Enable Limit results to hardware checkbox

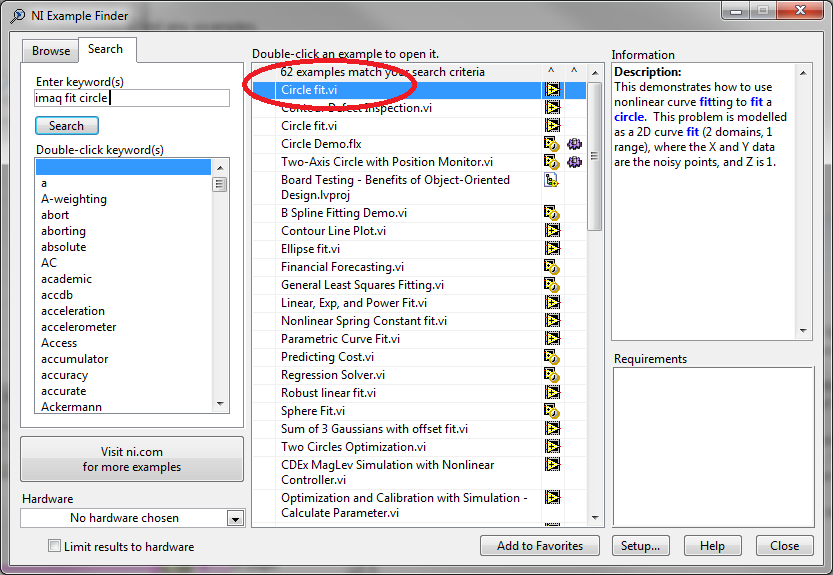tap(54, 546)
